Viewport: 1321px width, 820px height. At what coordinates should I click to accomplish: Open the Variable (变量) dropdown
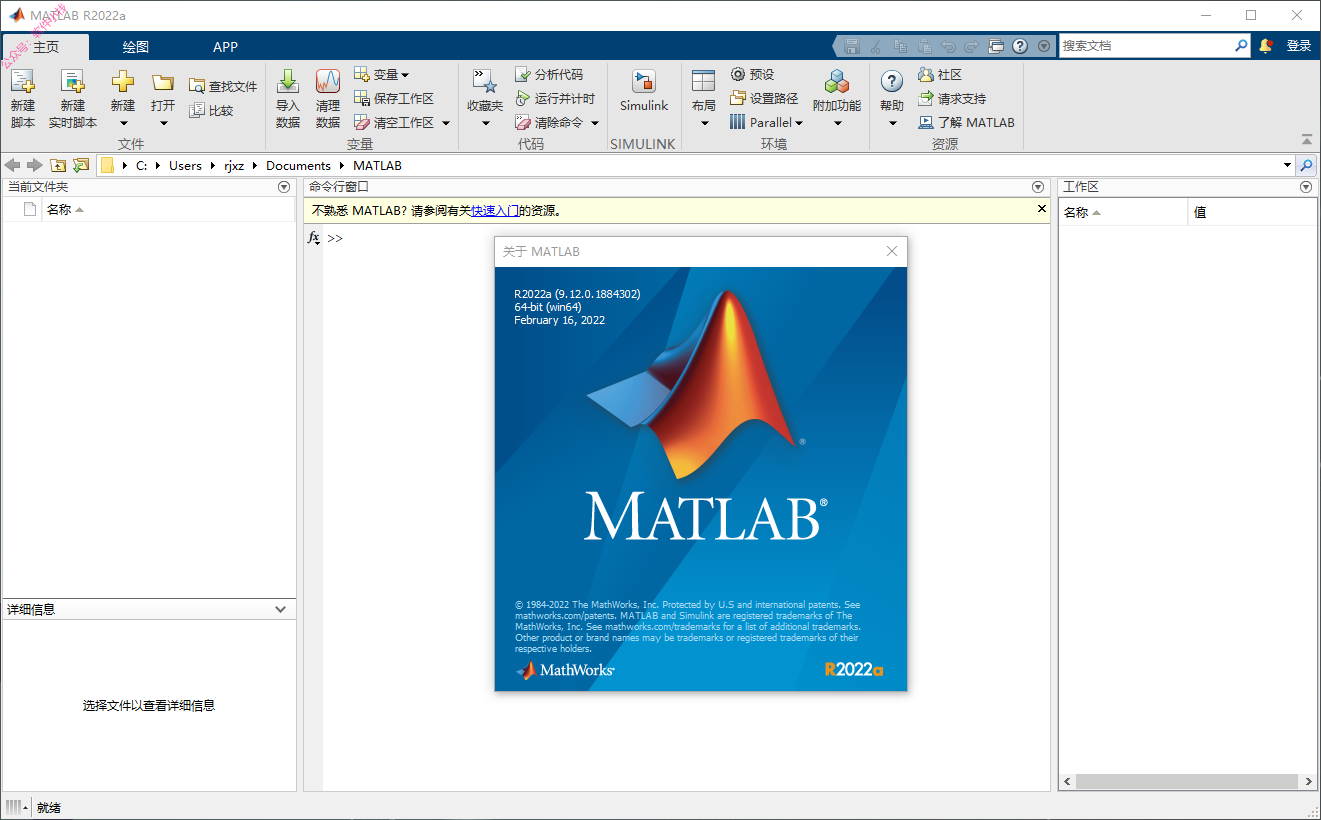tap(381, 75)
